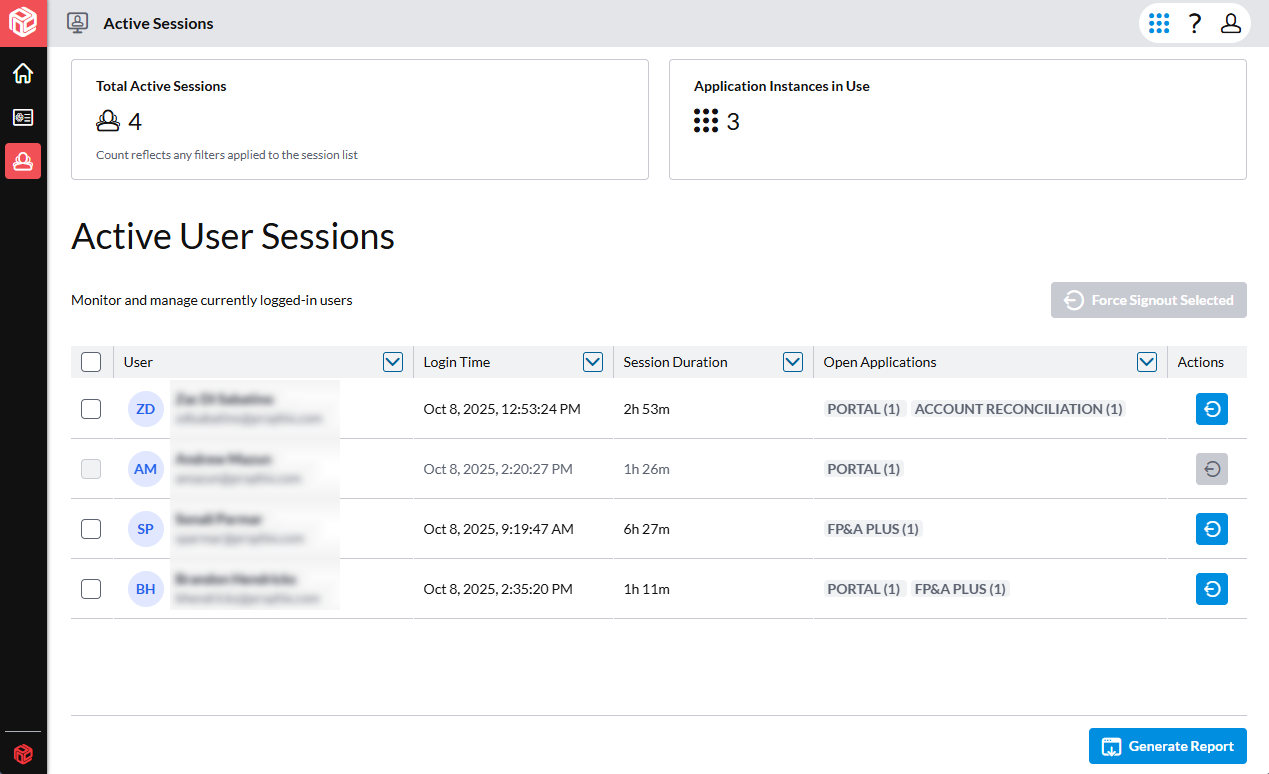
Task: Expand the Login Time column dropdown
Action: (593, 362)
